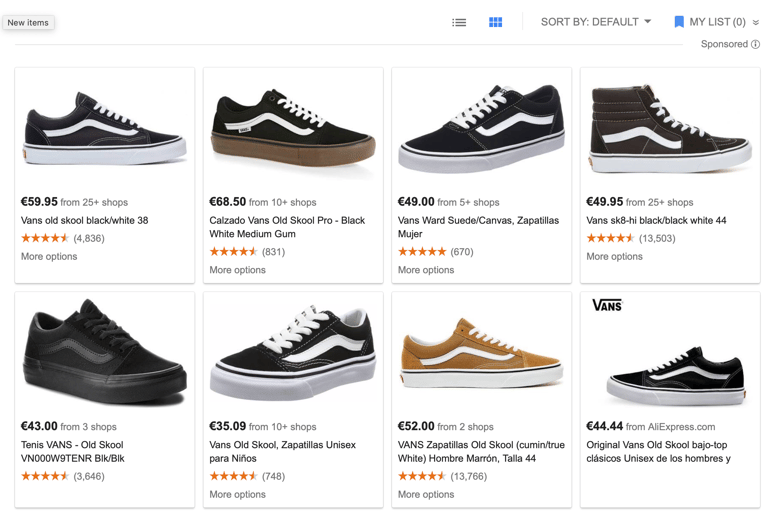This screenshot has height=515, width=772.
Task: Switch to list view icon
Action: pyautogui.click(x=459, y=22)
